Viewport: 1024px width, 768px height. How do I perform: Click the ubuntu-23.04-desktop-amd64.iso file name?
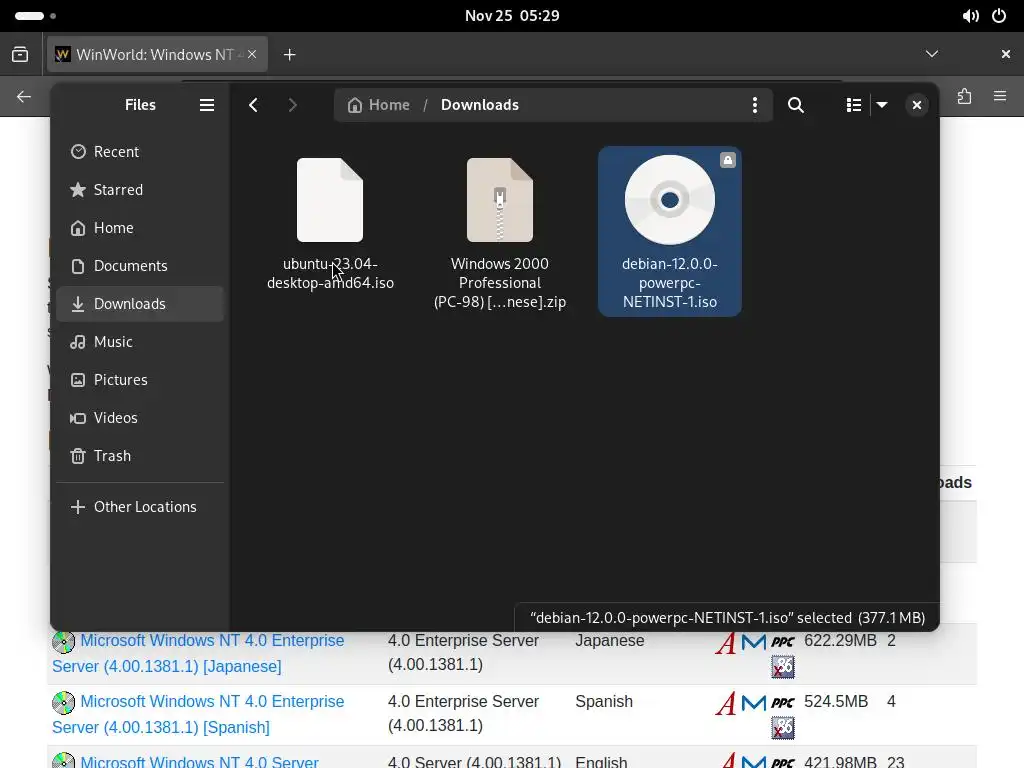(x=330, y=274)
